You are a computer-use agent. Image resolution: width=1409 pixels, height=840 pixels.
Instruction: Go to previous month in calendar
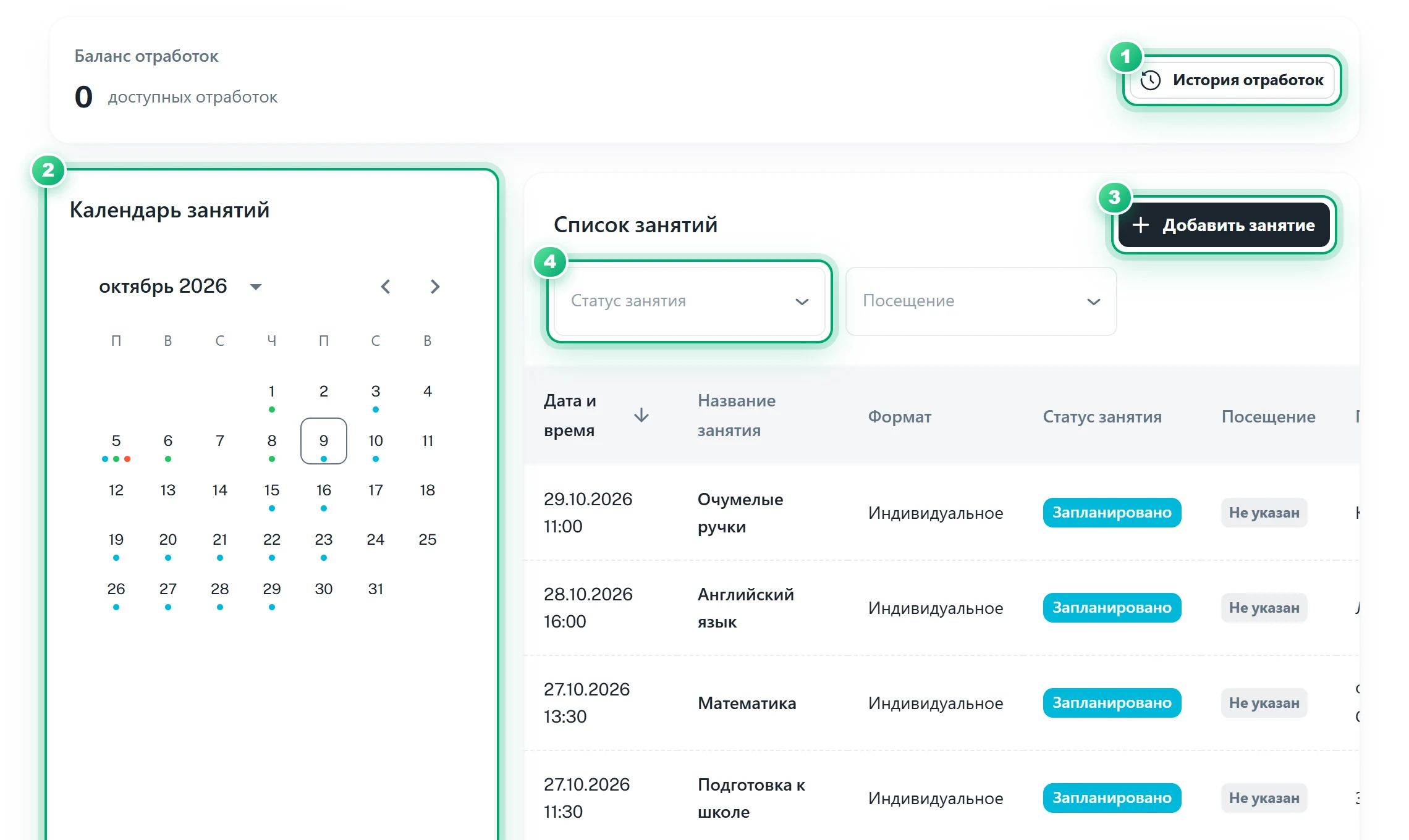pyautogui.click(x=386, y=286)
